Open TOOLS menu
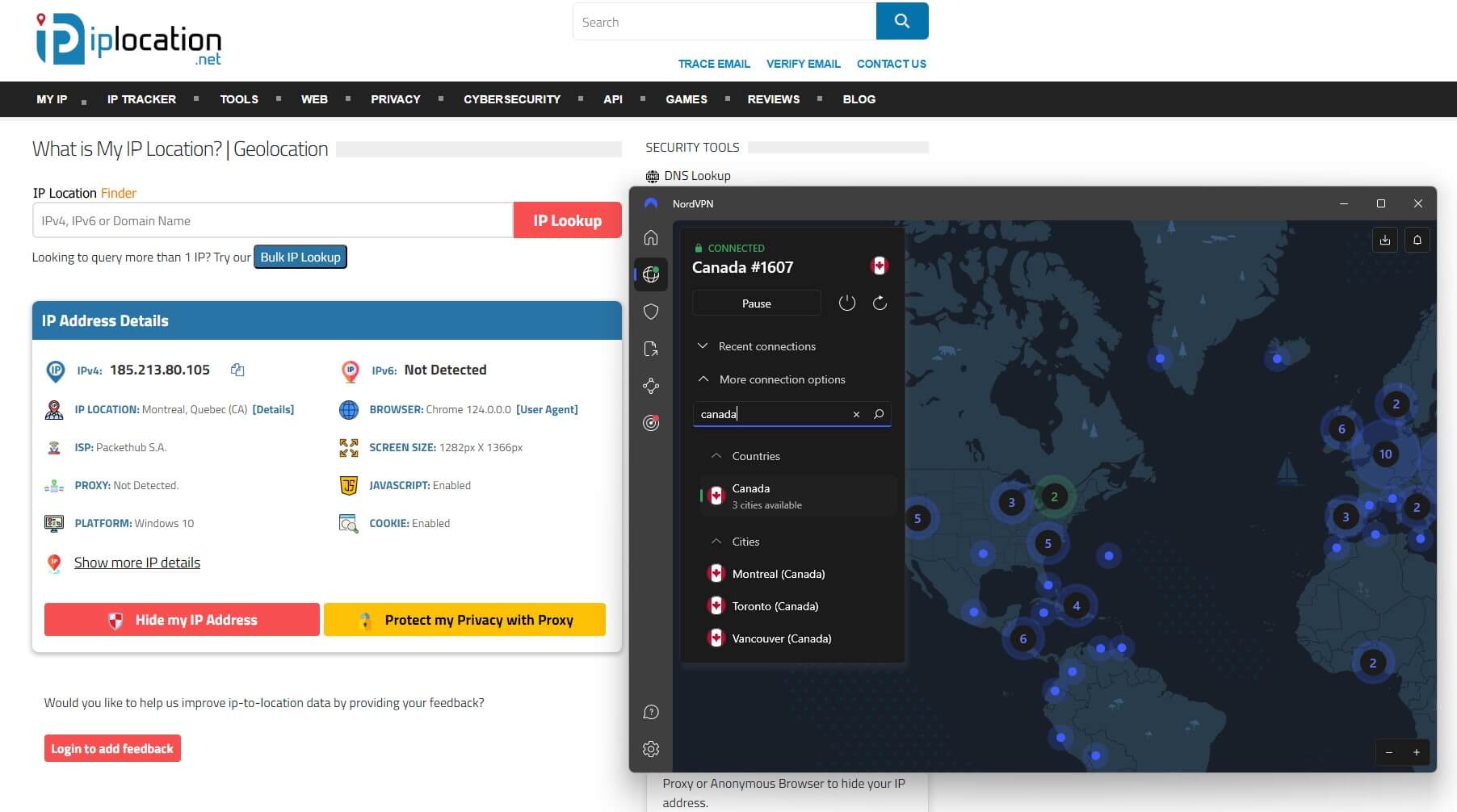Image resolution: width=1457 pixels, height=812 pixels. 239,99
